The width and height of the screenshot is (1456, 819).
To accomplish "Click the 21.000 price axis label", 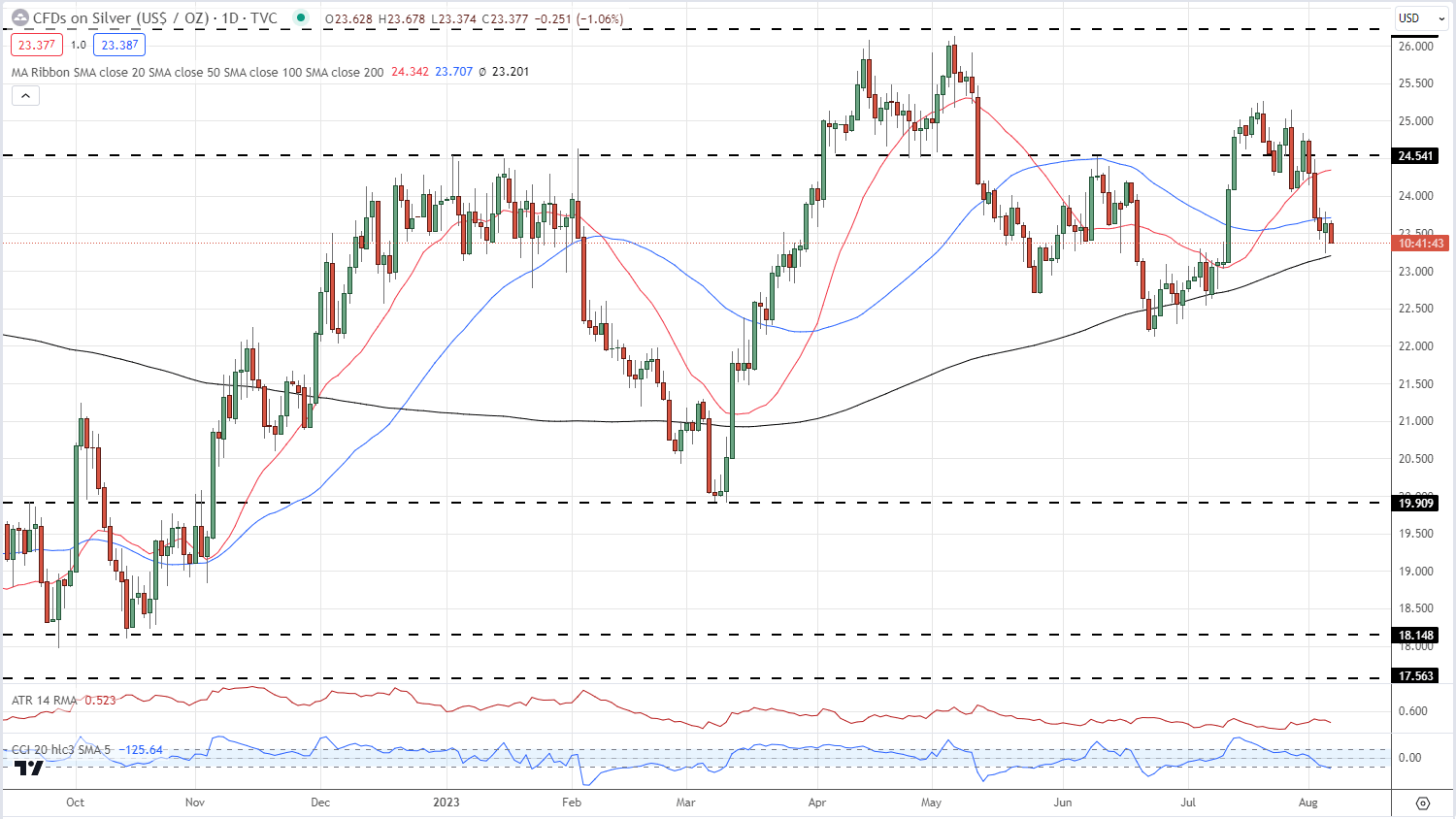I will pyautogui.click(x=1416, y=421).
